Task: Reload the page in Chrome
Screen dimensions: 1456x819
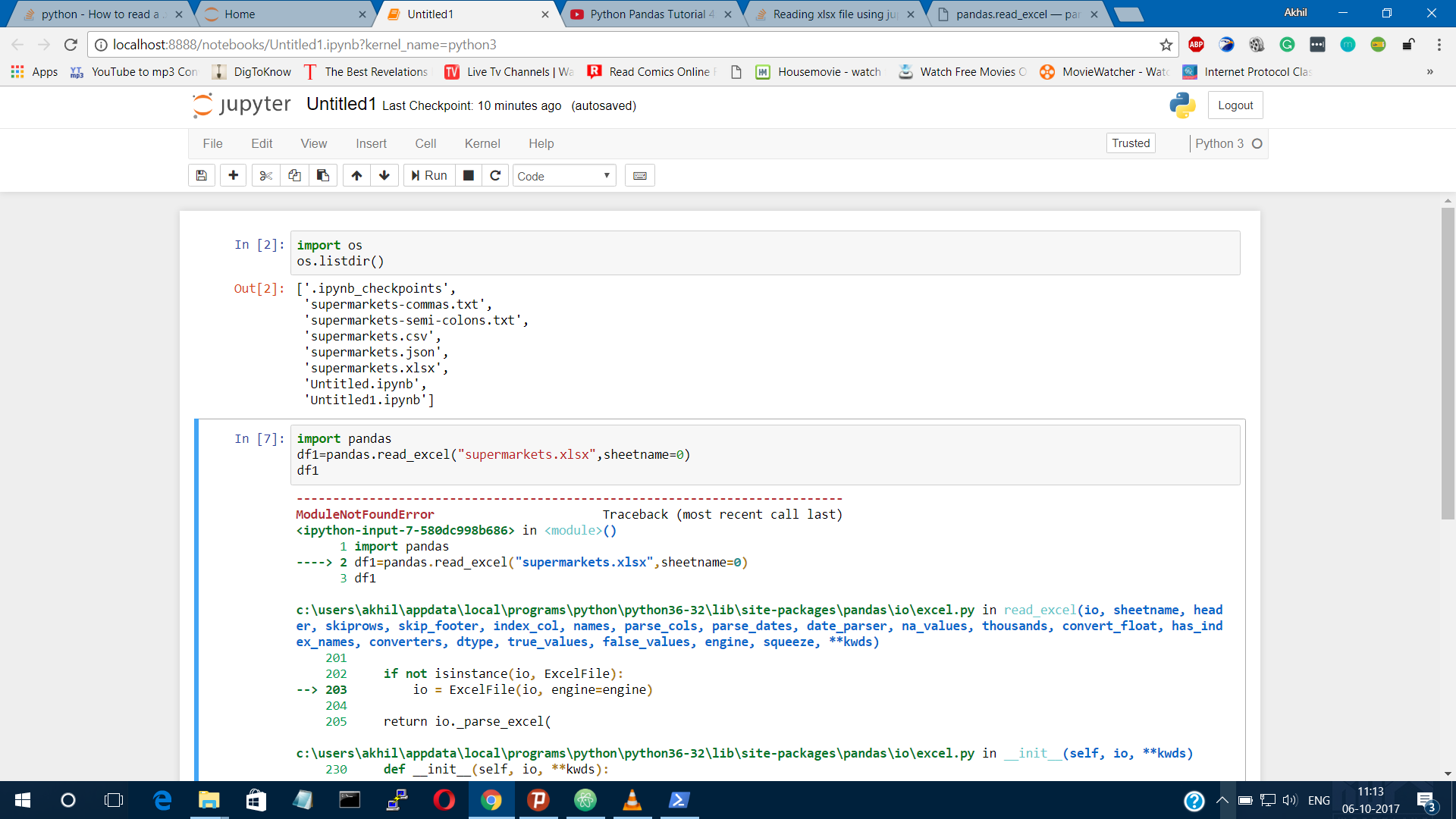Action: (x=71, y=45)
